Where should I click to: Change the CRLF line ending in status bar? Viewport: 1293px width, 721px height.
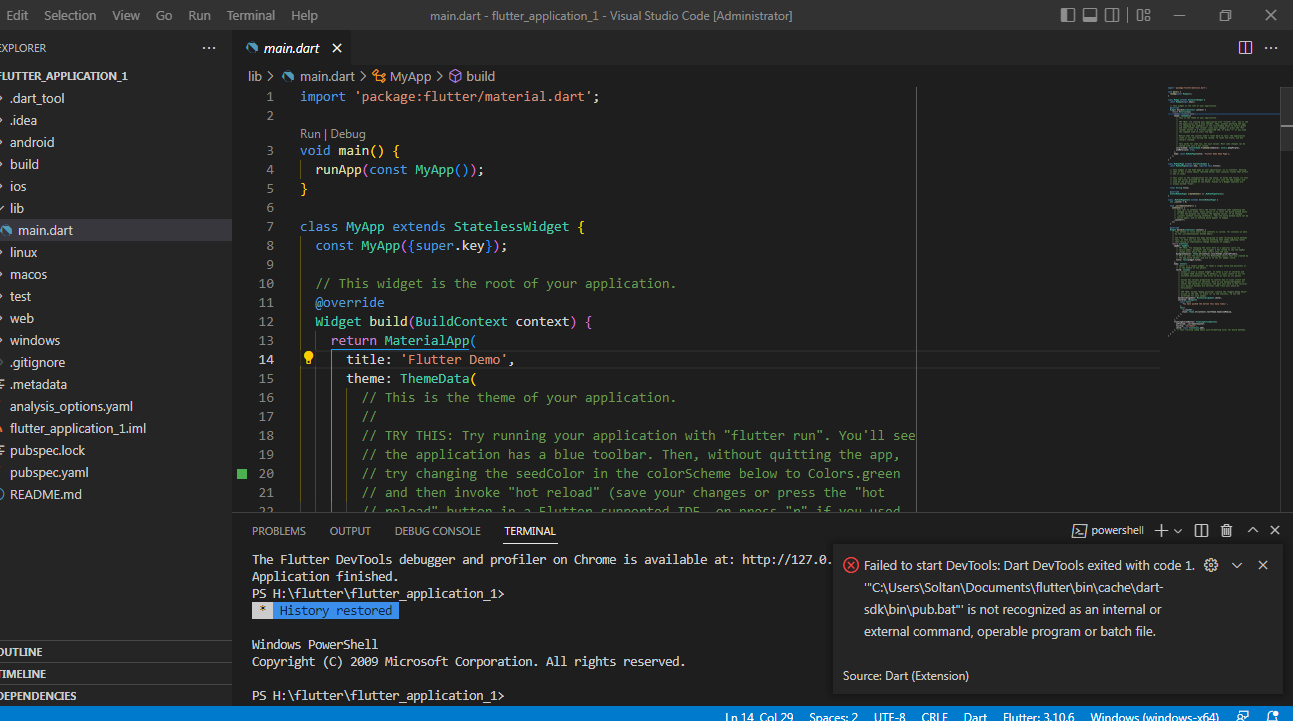(x=935, y=716)
